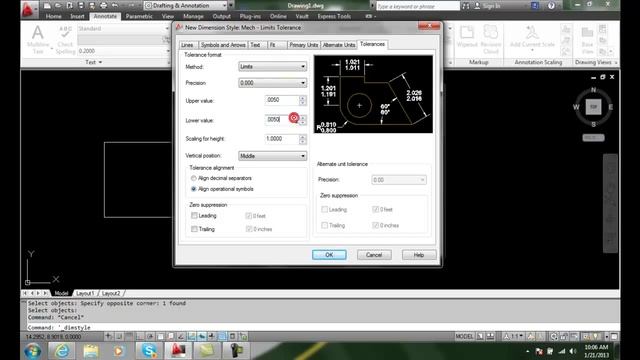This screenshot has width=640, height=360.
Task: Toggle 0 feet checkbox under Tolerance format
Action: [x=249, y=216]
